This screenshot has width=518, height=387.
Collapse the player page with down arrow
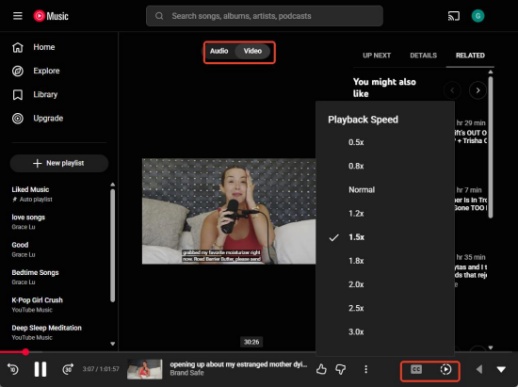[501, 369]
